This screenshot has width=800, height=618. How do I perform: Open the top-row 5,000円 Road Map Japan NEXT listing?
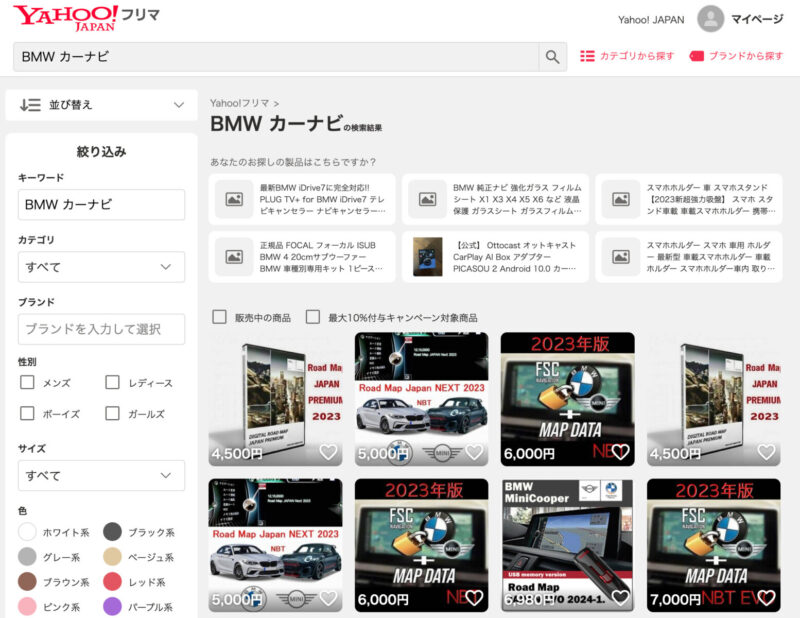tap(421, 399)
